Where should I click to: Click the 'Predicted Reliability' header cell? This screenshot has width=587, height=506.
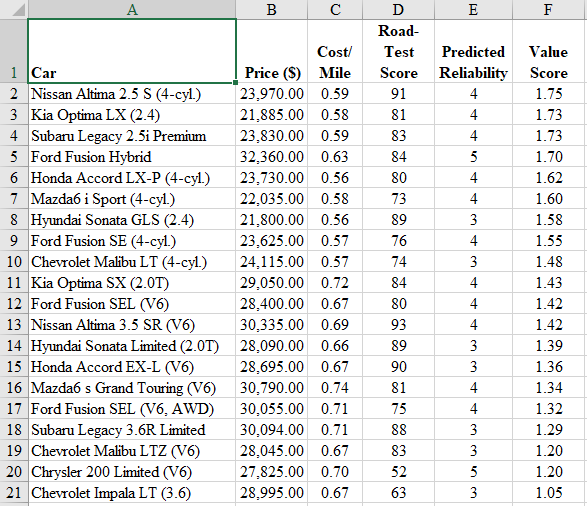pyautogui.click(x=473, y=51)
